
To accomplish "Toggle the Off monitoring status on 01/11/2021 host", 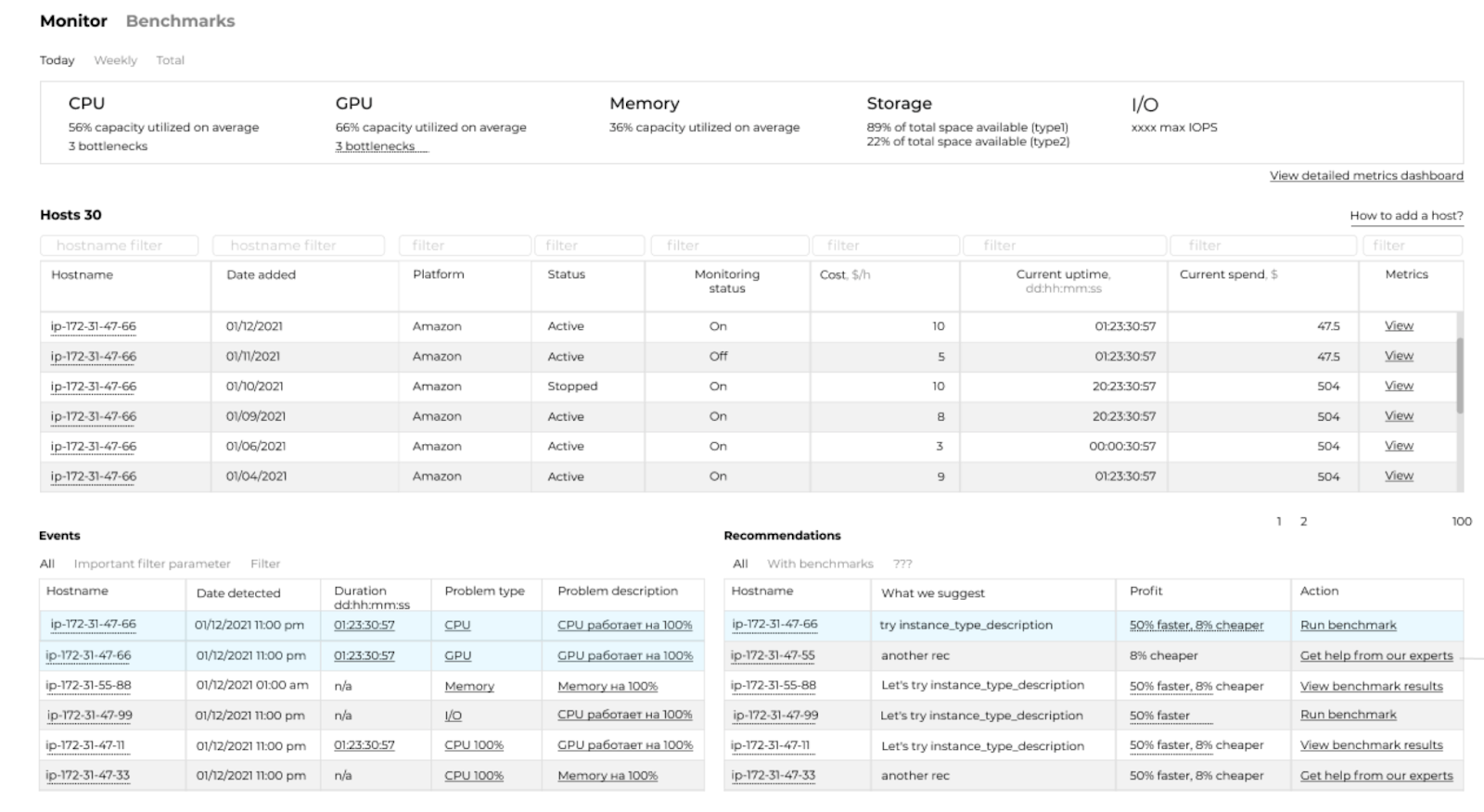I will [x=718, y=356].
